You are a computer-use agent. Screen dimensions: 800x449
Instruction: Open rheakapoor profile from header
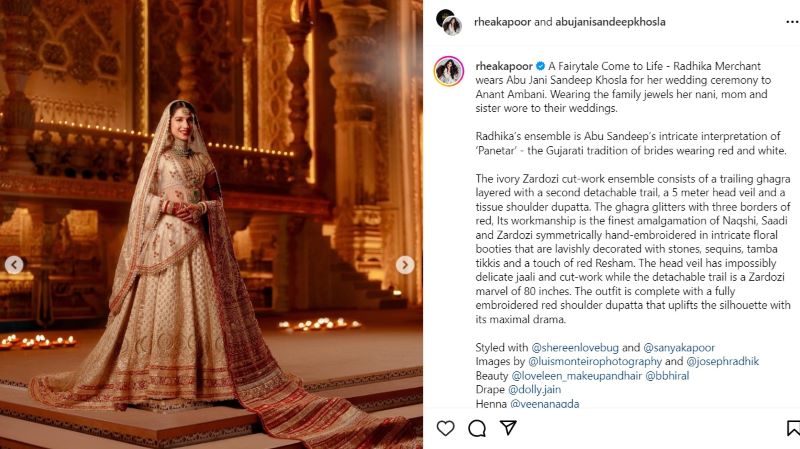pyautogui.click(x=503, y=22)
